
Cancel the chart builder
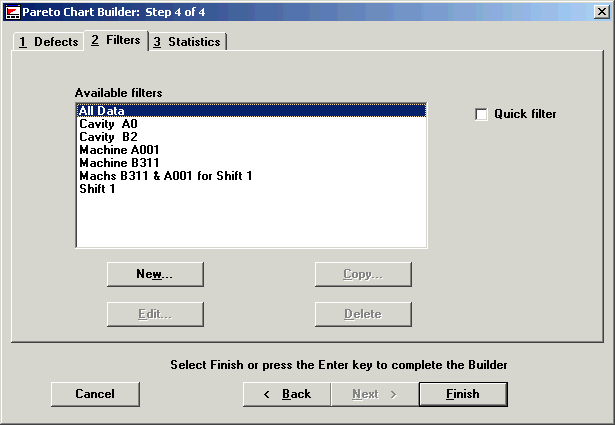(95, 394)
